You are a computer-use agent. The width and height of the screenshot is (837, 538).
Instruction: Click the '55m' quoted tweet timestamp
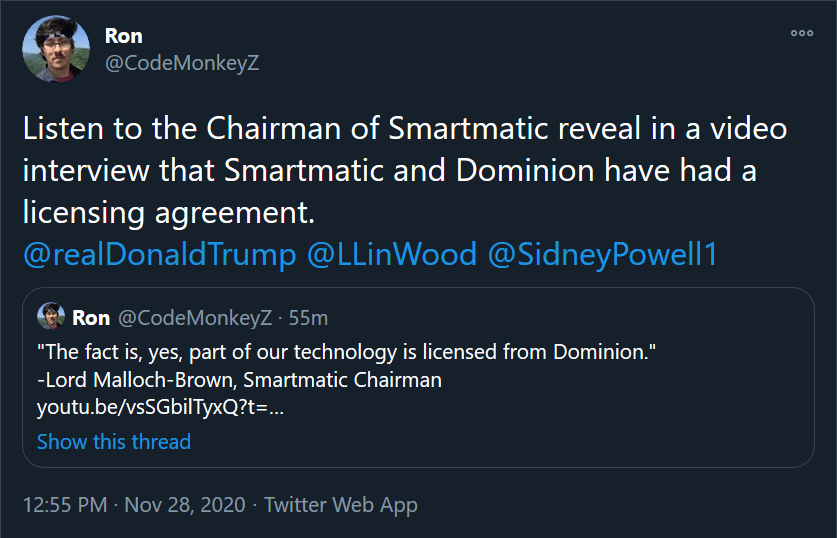[308, 318]
